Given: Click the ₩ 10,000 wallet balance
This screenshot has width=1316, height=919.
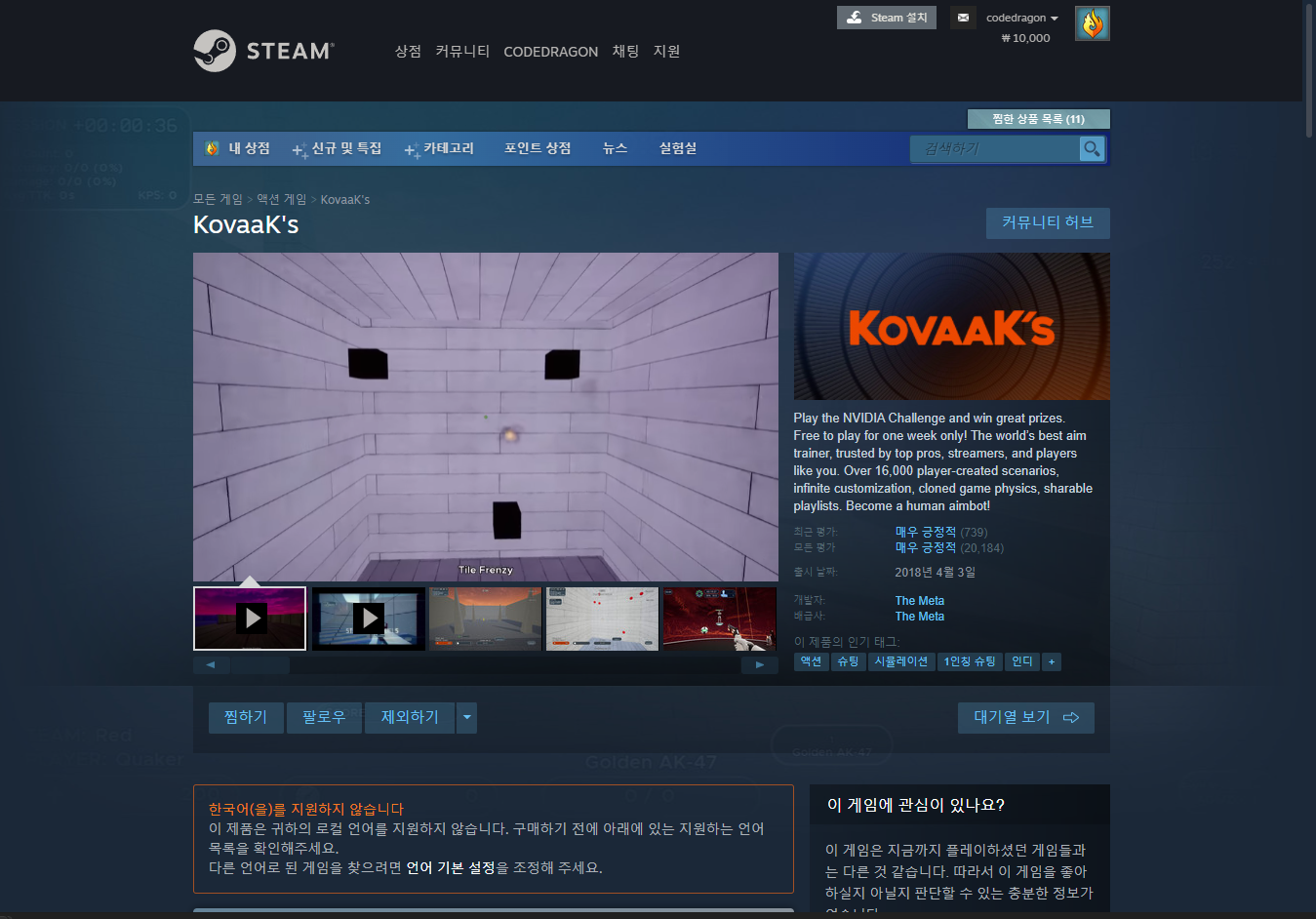Looking at the screenshot, I should coord(1025,38).
